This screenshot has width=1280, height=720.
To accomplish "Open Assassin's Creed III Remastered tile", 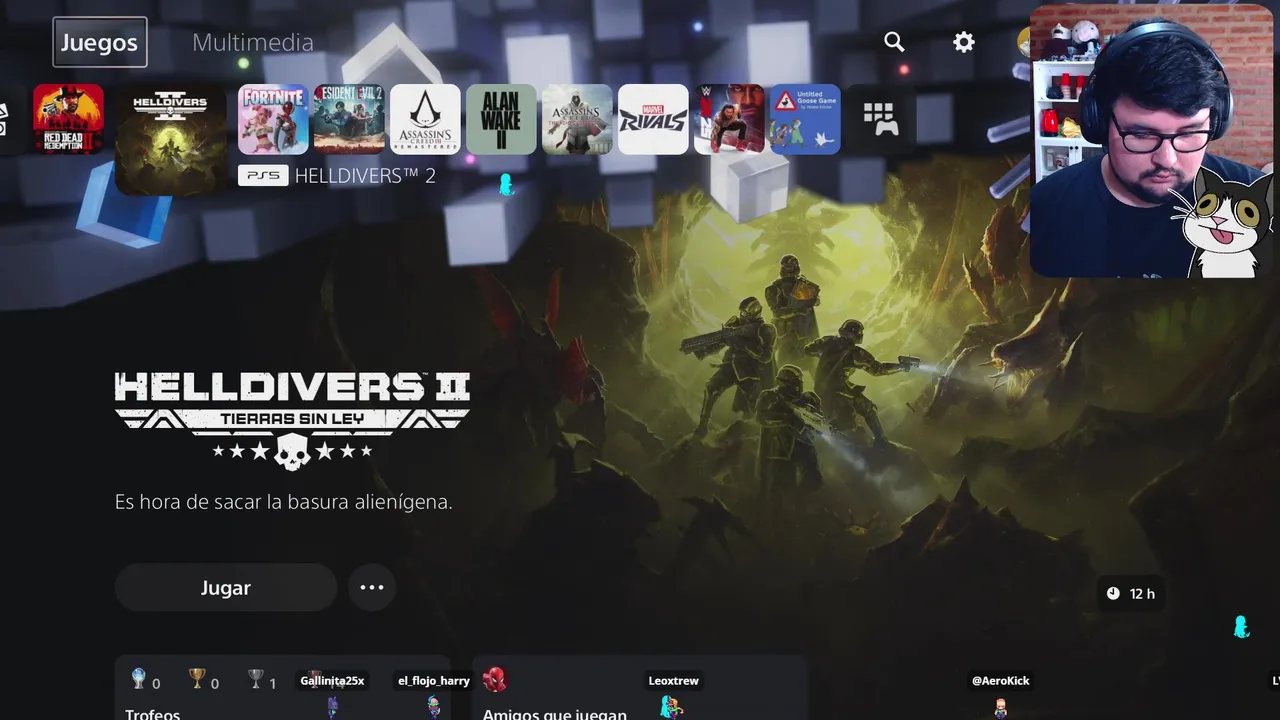I will (425, 119).
